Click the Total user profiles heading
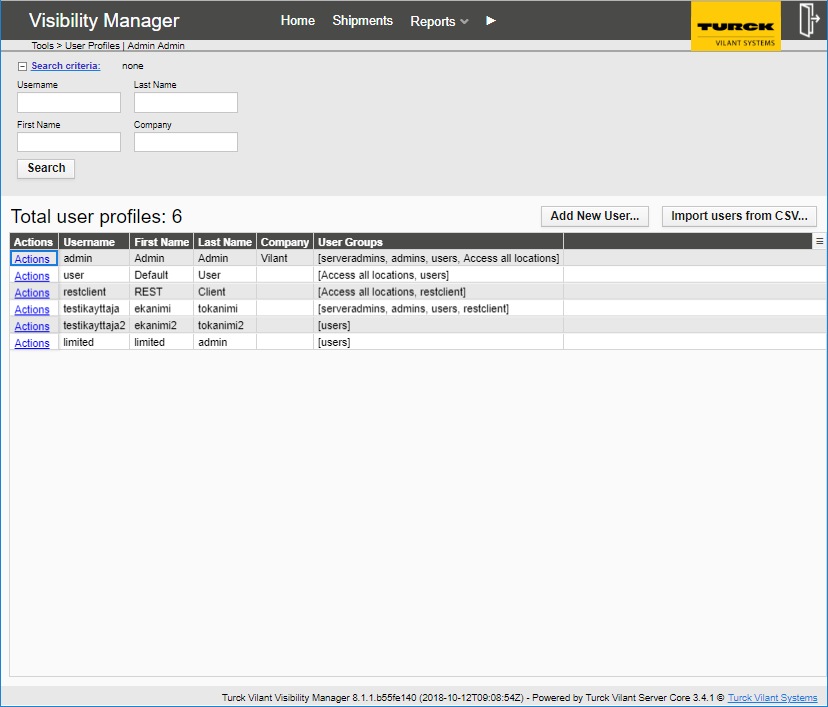This screenshot has height=707, width=828. pos(97,216)
